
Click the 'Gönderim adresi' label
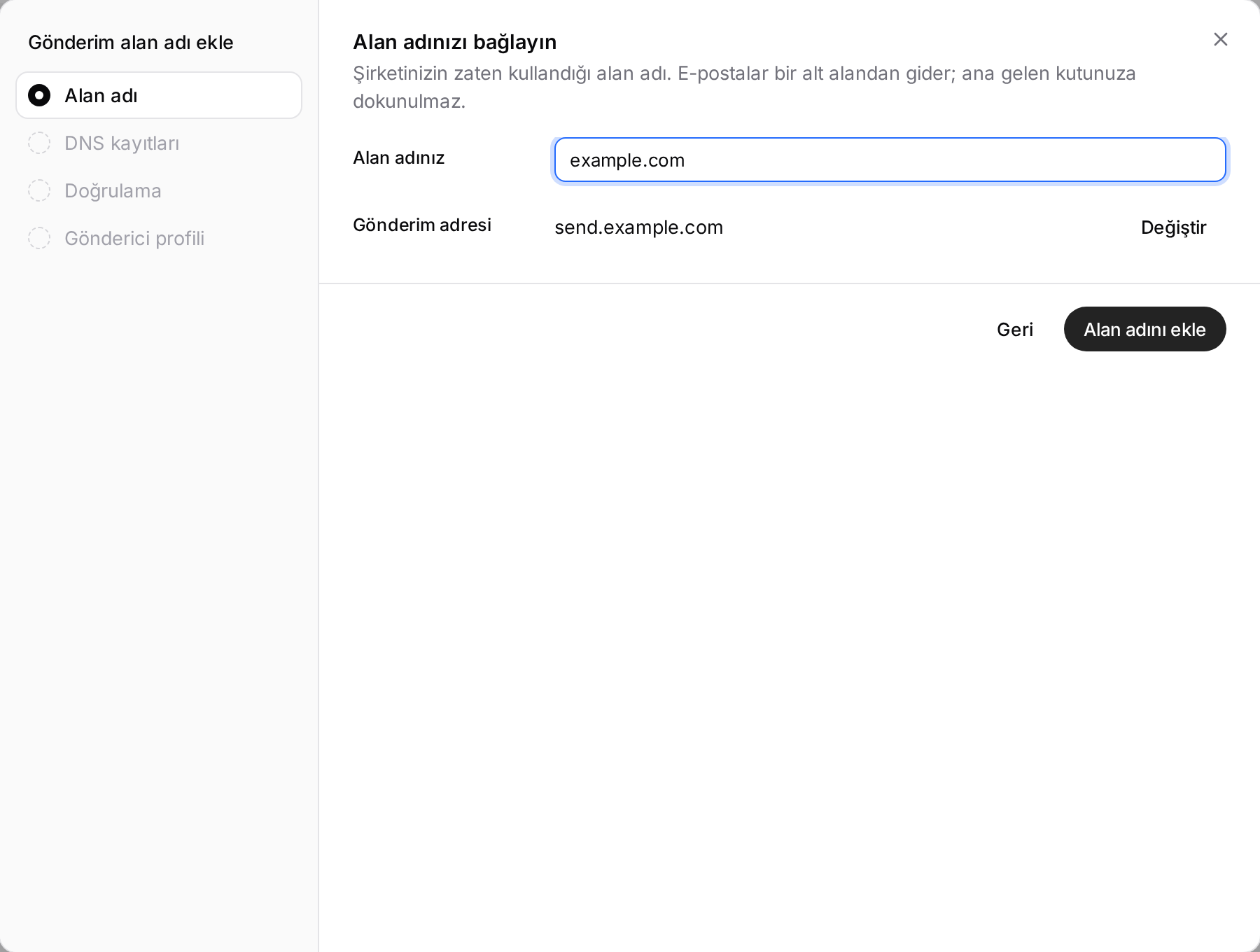pos(422,225)
